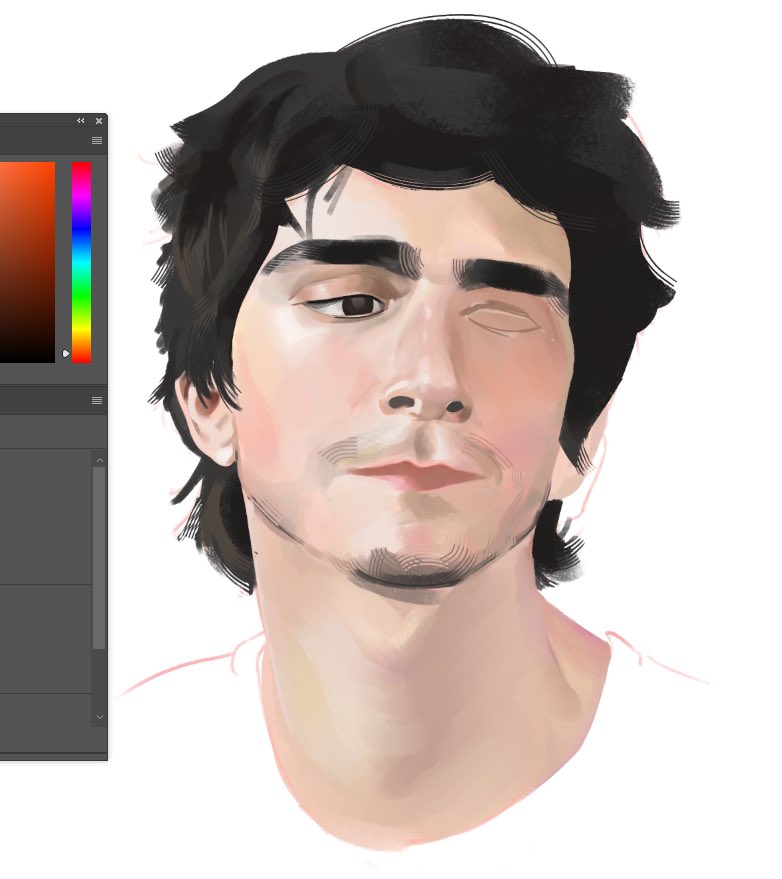Click the vertical scrollbar thumb
The image size is (782, 879).
pos(99,558)
